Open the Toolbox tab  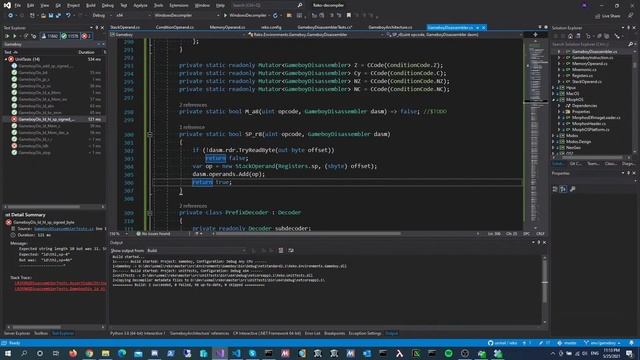pyautogui.click(x=41, y=333)
